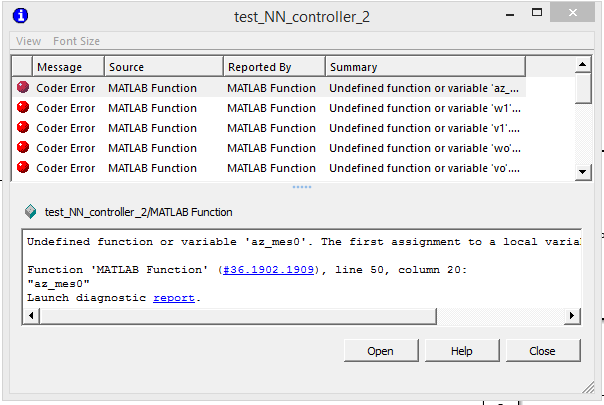Sort by the Message column header

[68, 67]
